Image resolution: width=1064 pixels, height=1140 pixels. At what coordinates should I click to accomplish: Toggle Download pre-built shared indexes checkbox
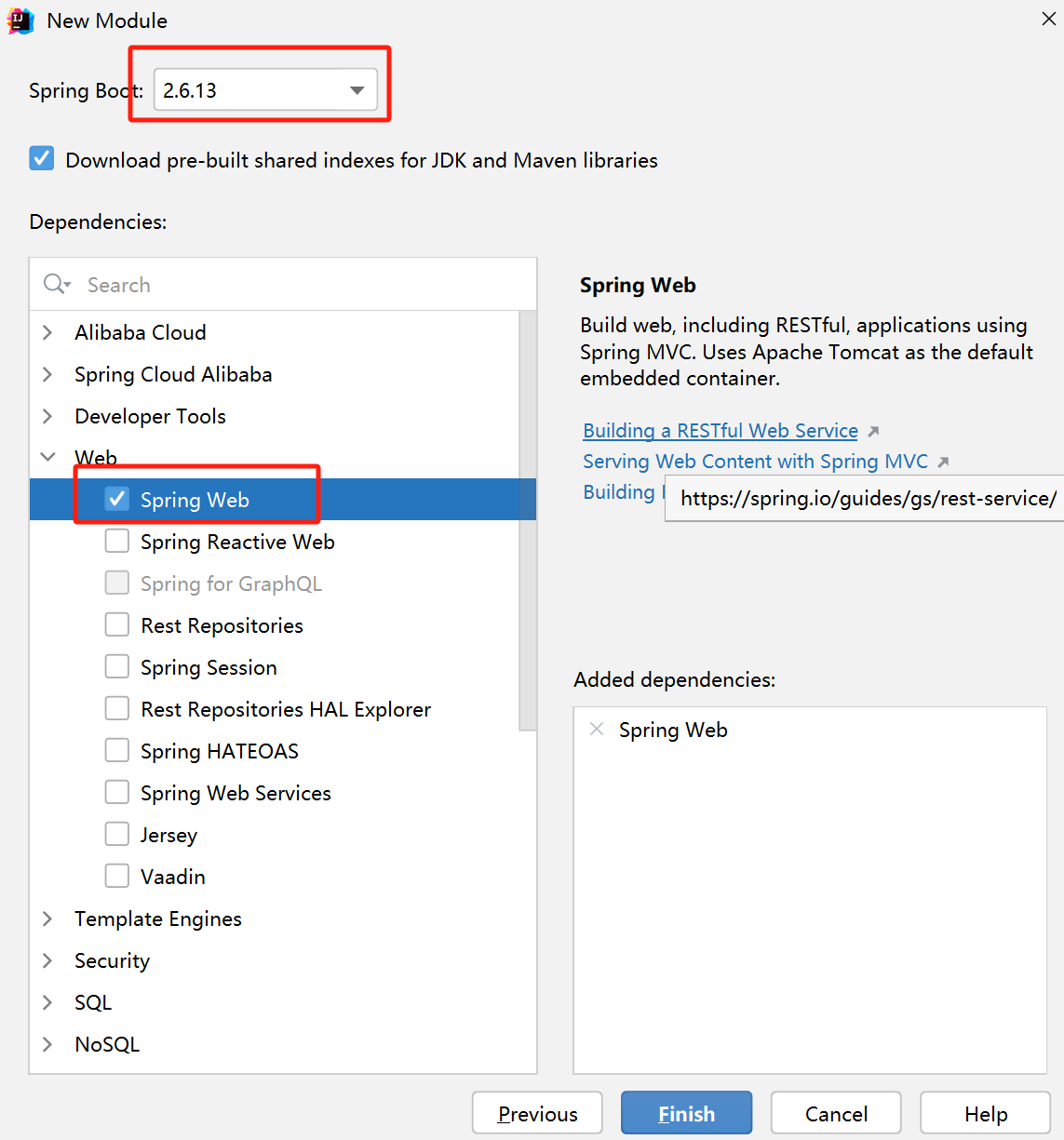click(42, 158)
